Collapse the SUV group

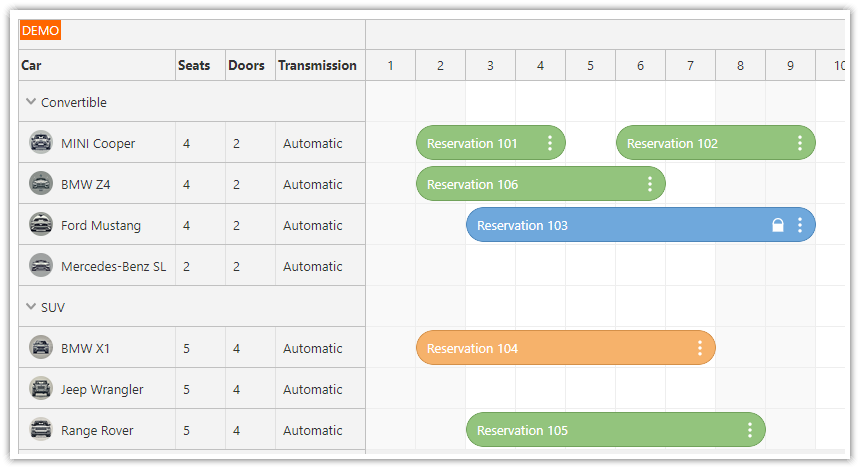[x=32, y=307]
